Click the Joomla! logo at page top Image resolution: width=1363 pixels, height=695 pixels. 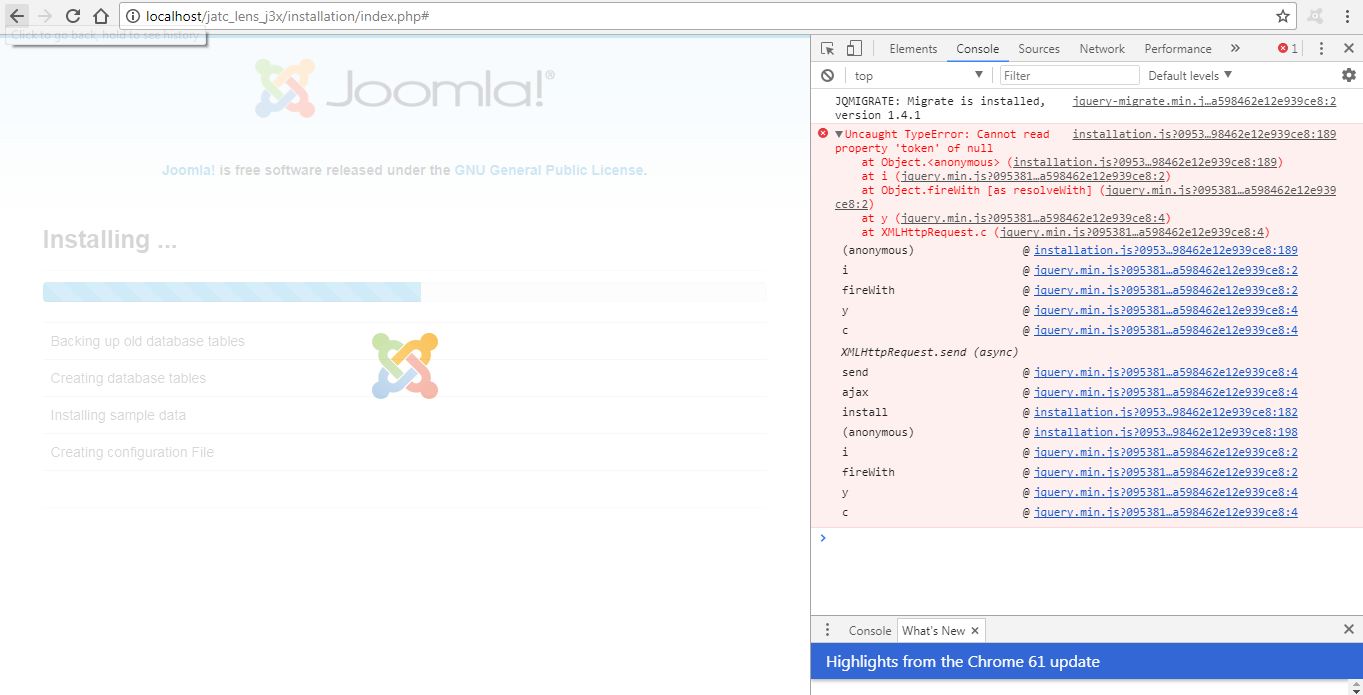404,89
